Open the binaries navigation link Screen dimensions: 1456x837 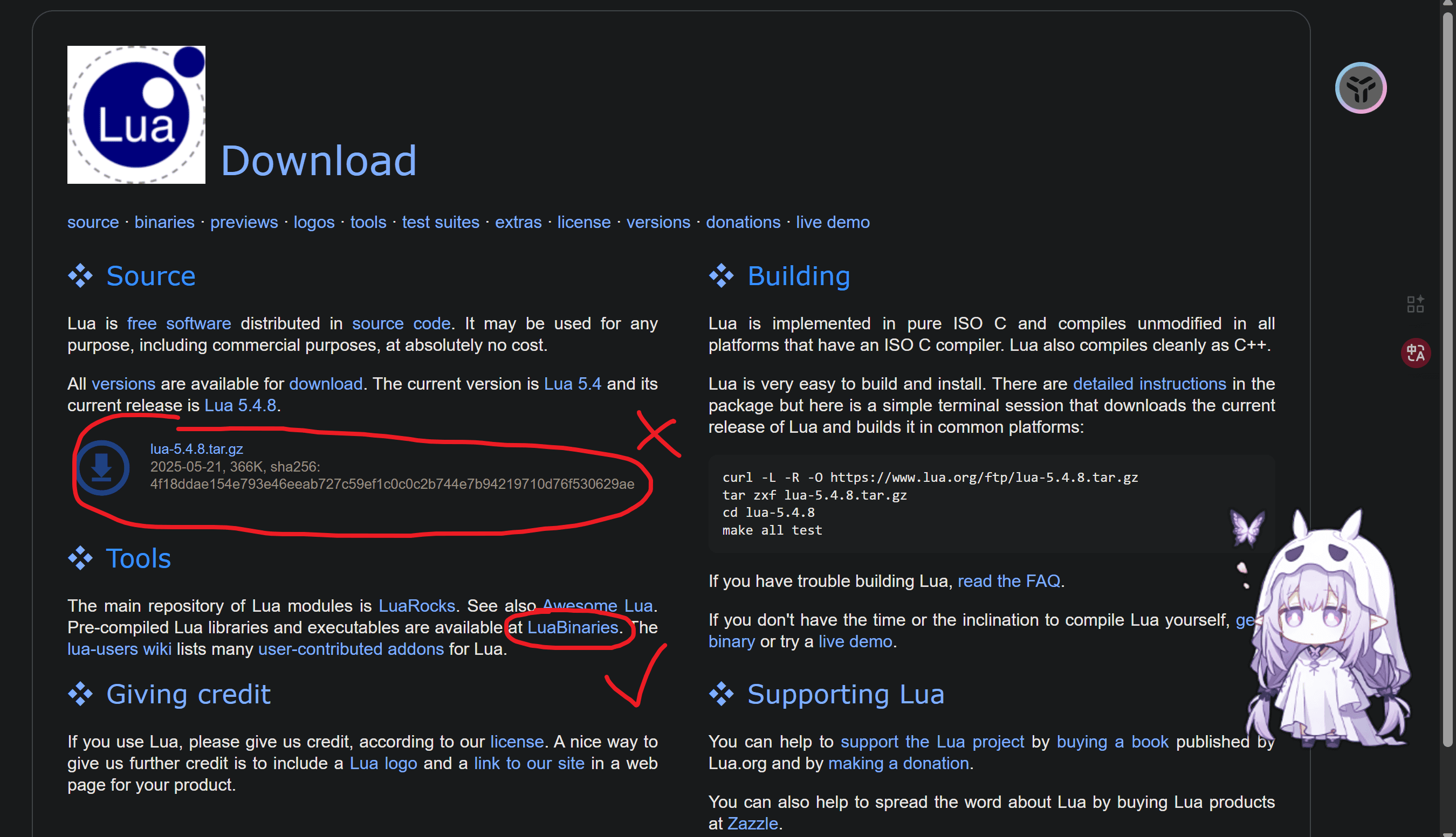tap(164, 222)
